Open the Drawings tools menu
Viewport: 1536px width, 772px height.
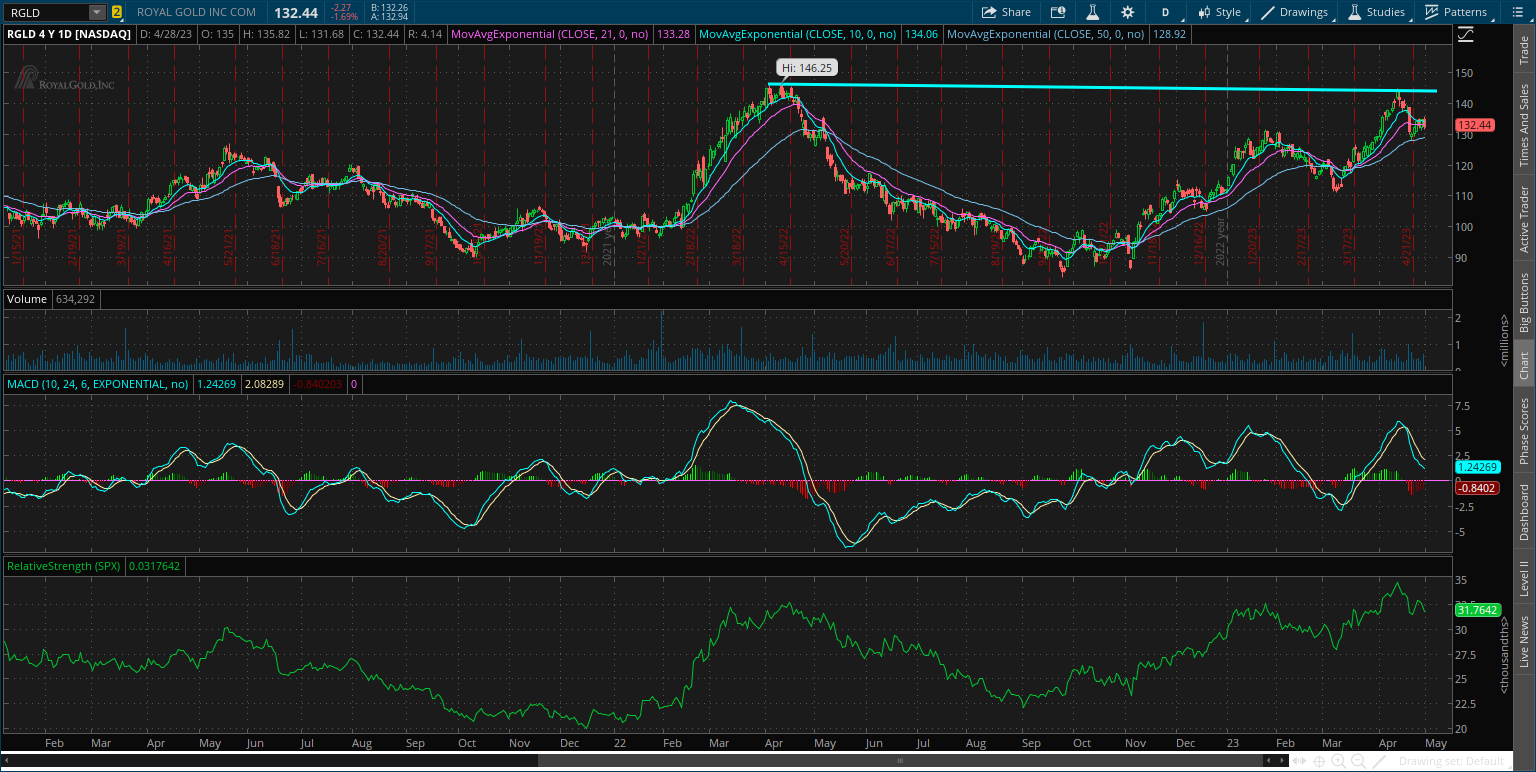[1296, 12]
